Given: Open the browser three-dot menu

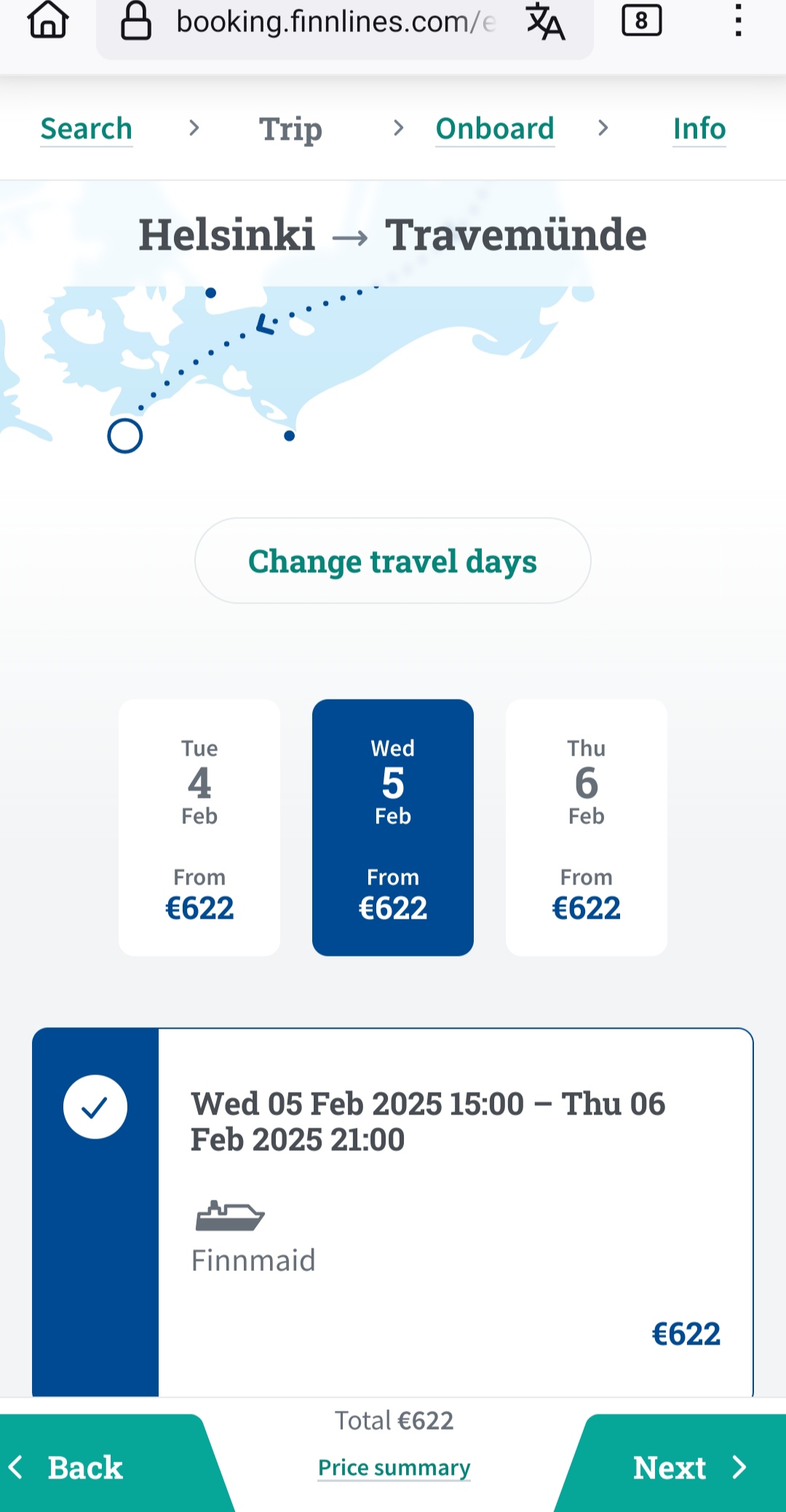Looking at the screenshot, I should pos(738,20).
